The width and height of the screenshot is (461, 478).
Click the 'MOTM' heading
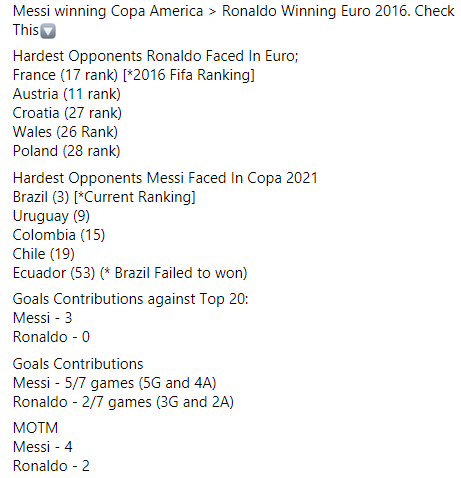click(x=35, y=428)
